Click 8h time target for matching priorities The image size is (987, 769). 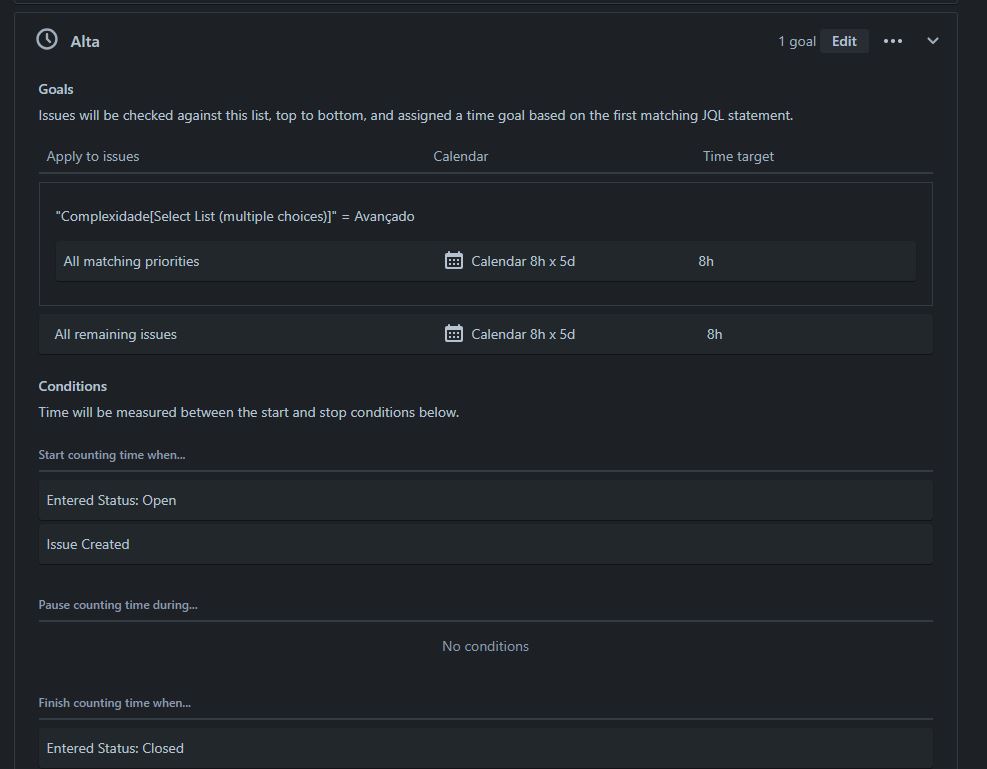pos(706,261)
